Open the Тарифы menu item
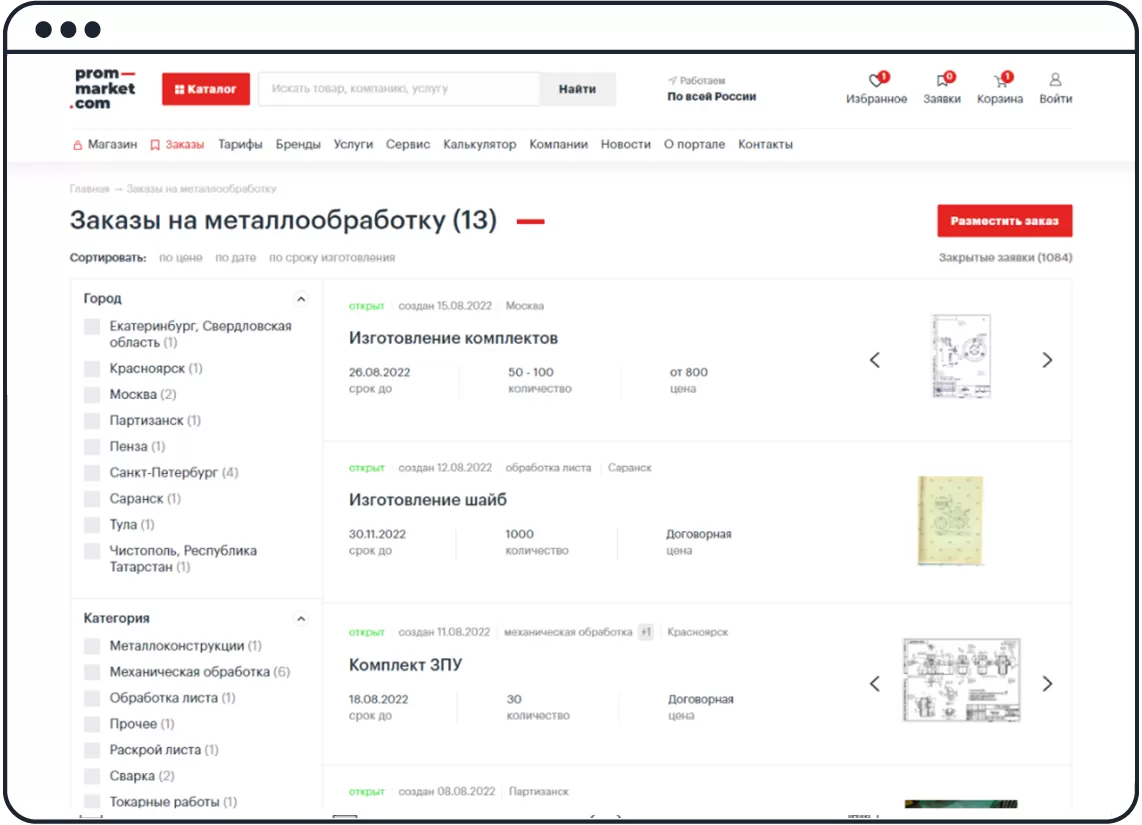1142x825 pixels. coord(240,144)
